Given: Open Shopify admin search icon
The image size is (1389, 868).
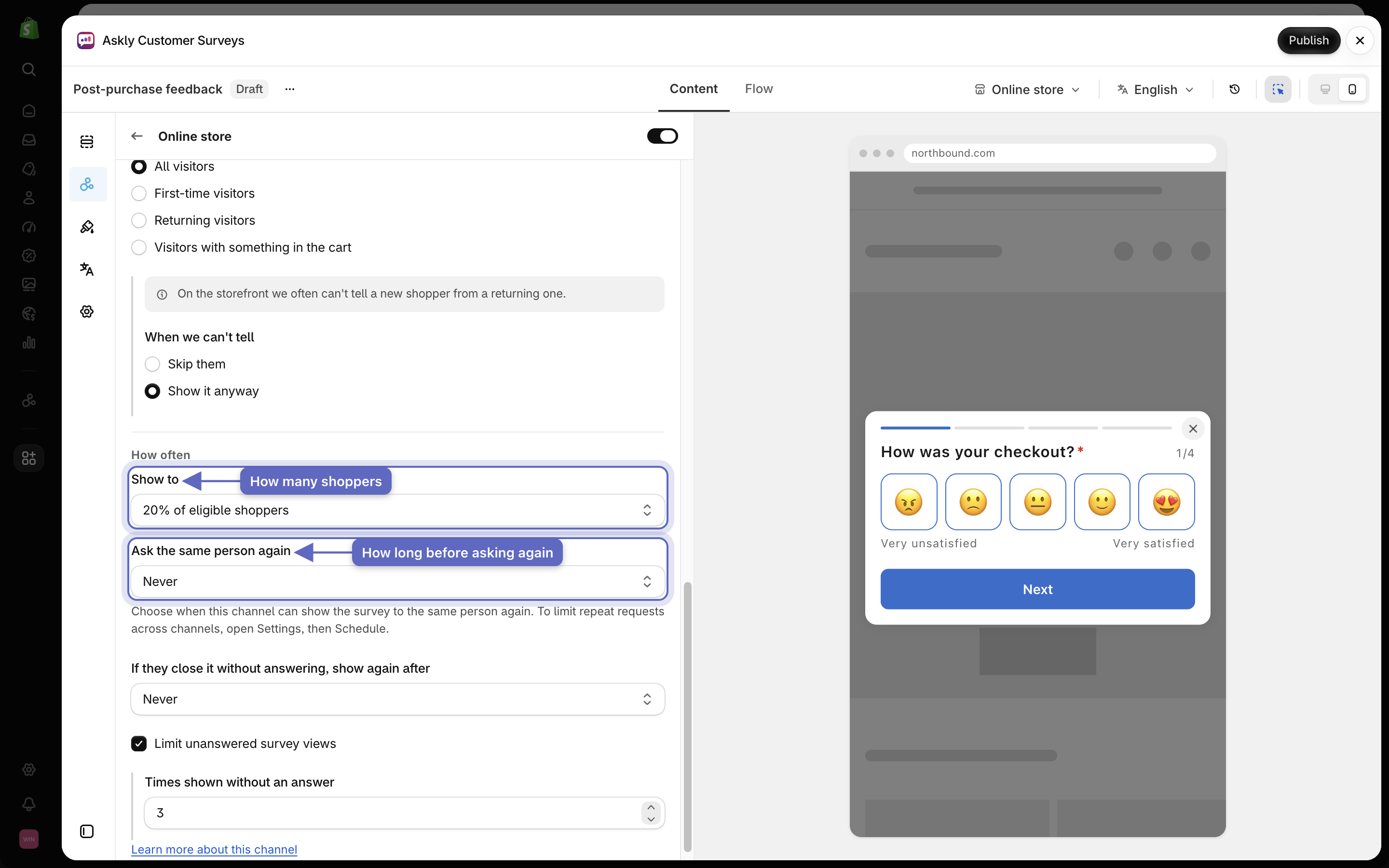Looking at the screenshot, I should [29, 69].
